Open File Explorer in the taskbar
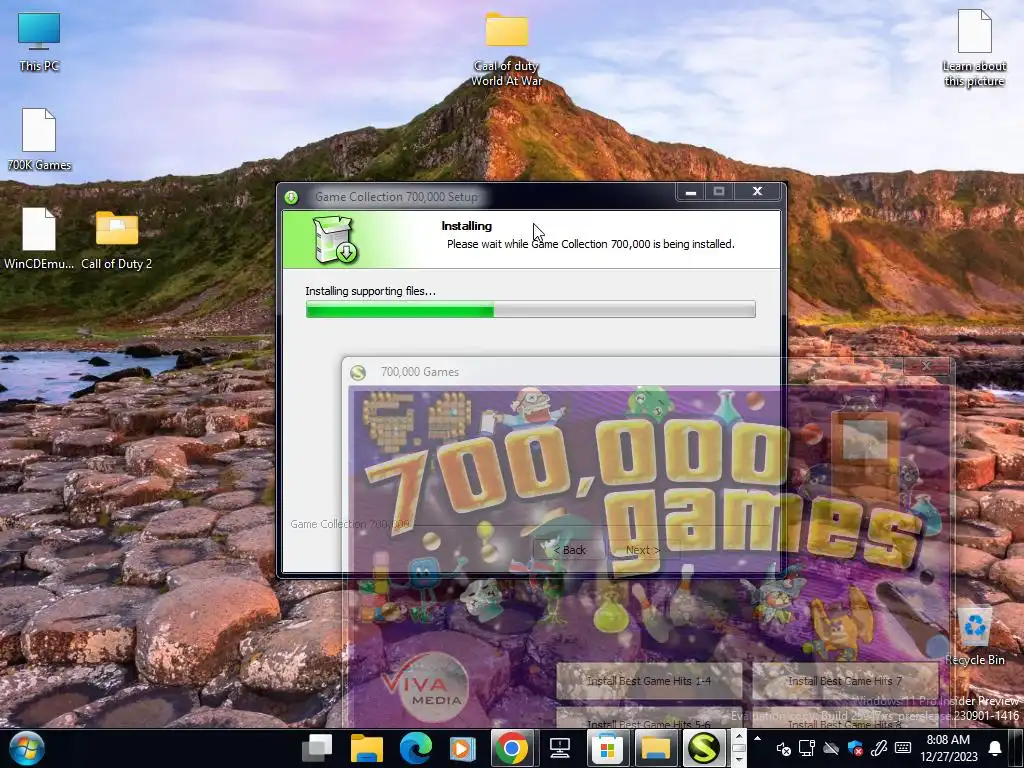 (x=366, y=748)
